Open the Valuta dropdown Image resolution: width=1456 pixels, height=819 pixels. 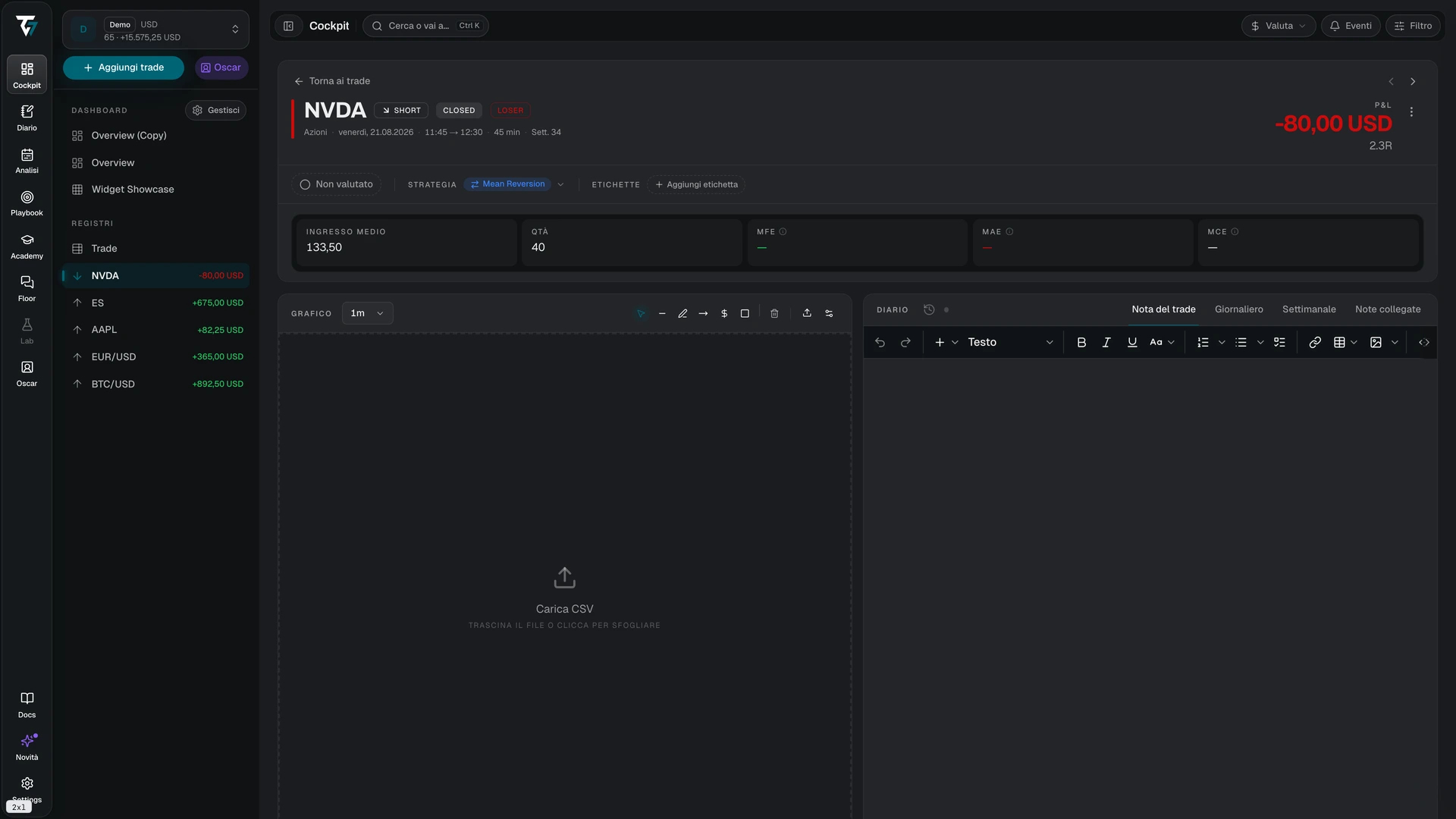(x=1279, y=26)
